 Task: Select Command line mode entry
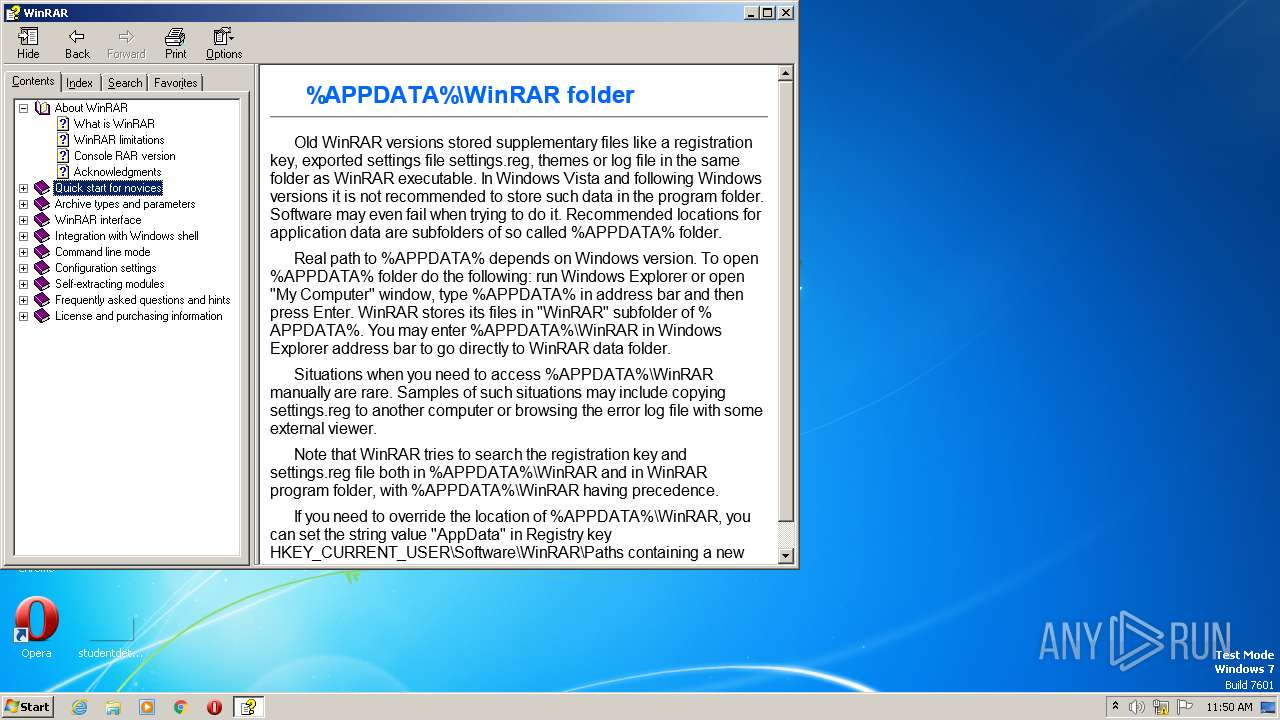[102, 252]
